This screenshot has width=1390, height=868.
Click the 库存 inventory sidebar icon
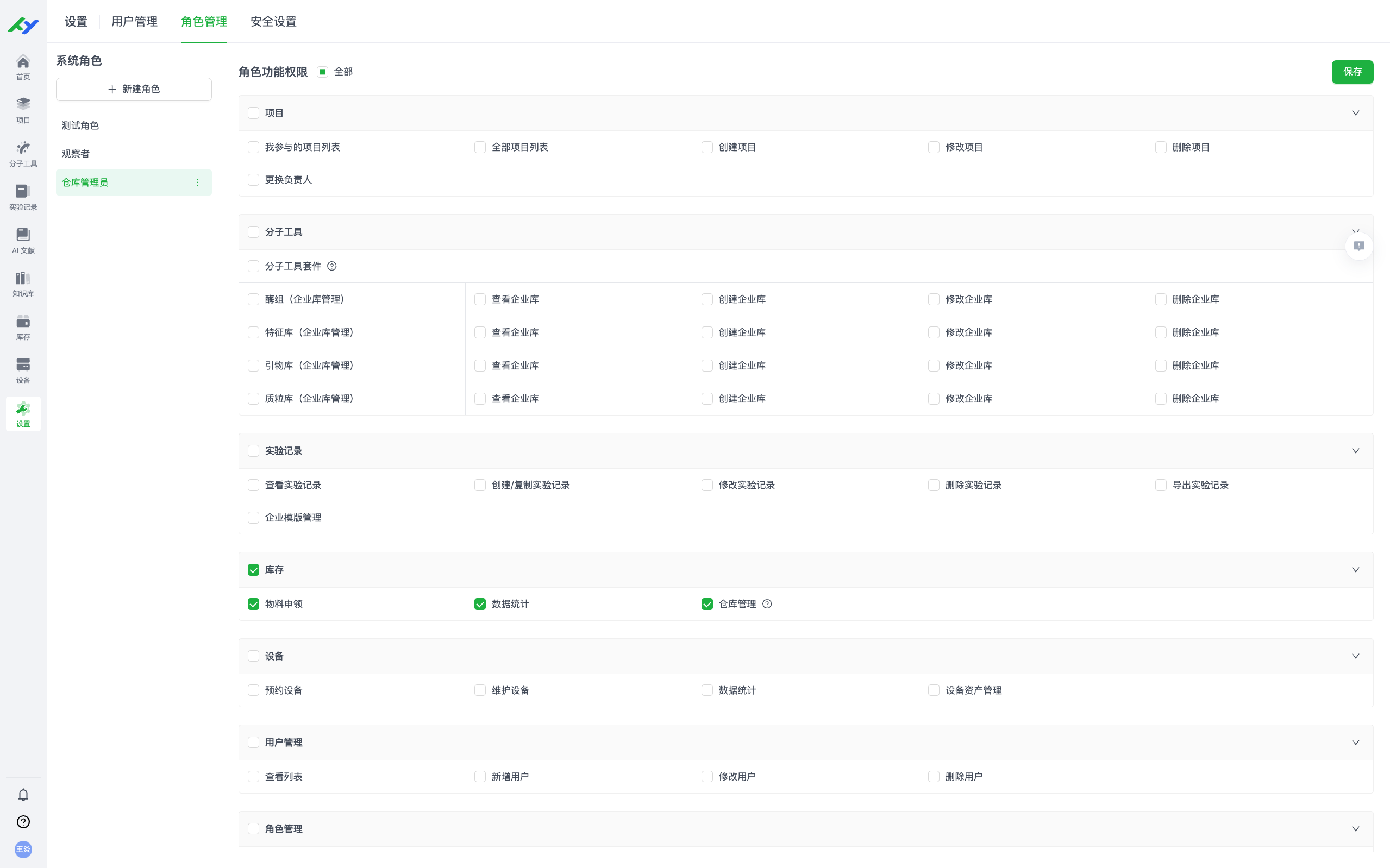(23, 327)
